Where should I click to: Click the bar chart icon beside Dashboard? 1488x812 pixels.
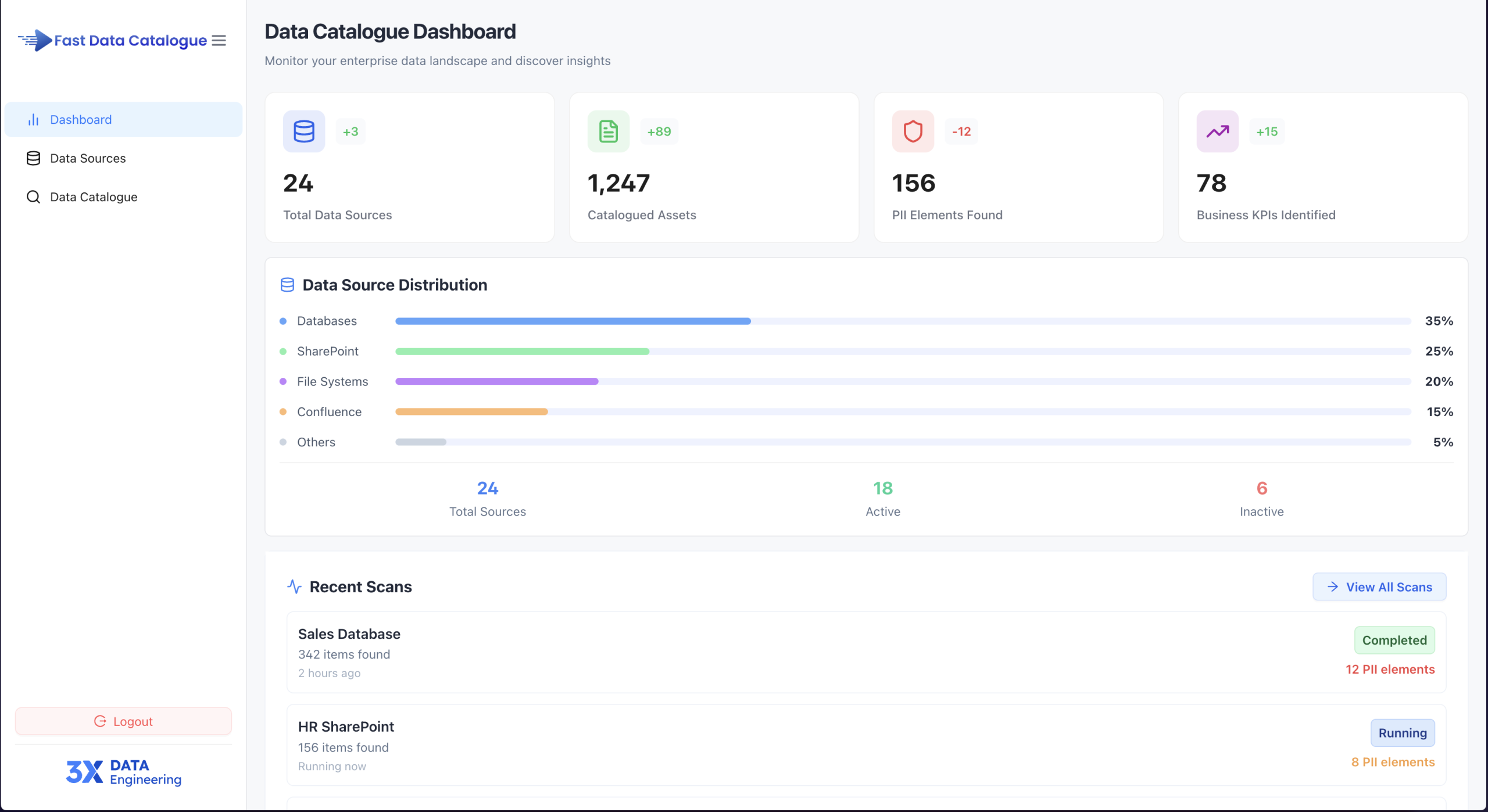pyautogui.click(x=33, y=119)
